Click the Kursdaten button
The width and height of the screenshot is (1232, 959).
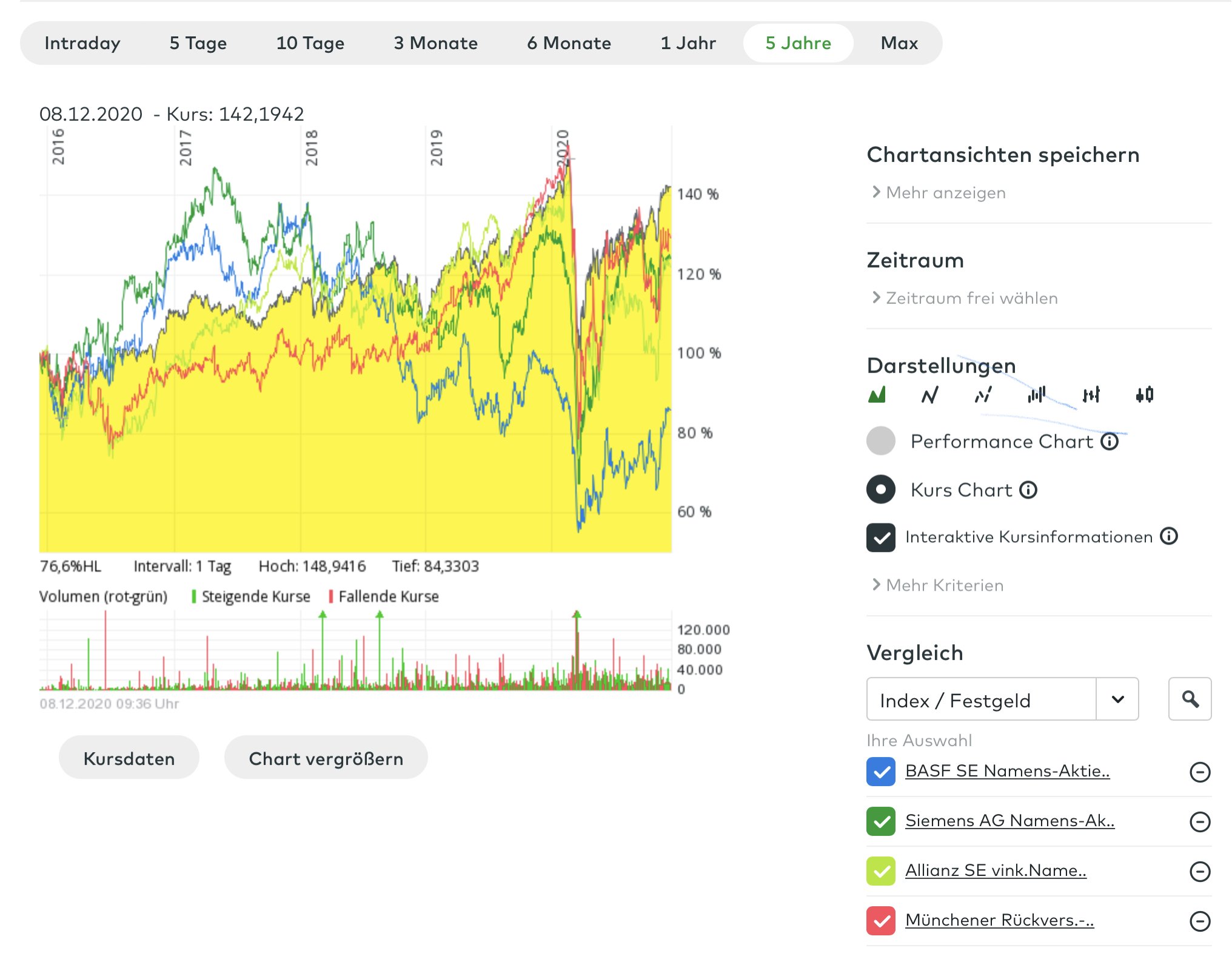(129, 758)
